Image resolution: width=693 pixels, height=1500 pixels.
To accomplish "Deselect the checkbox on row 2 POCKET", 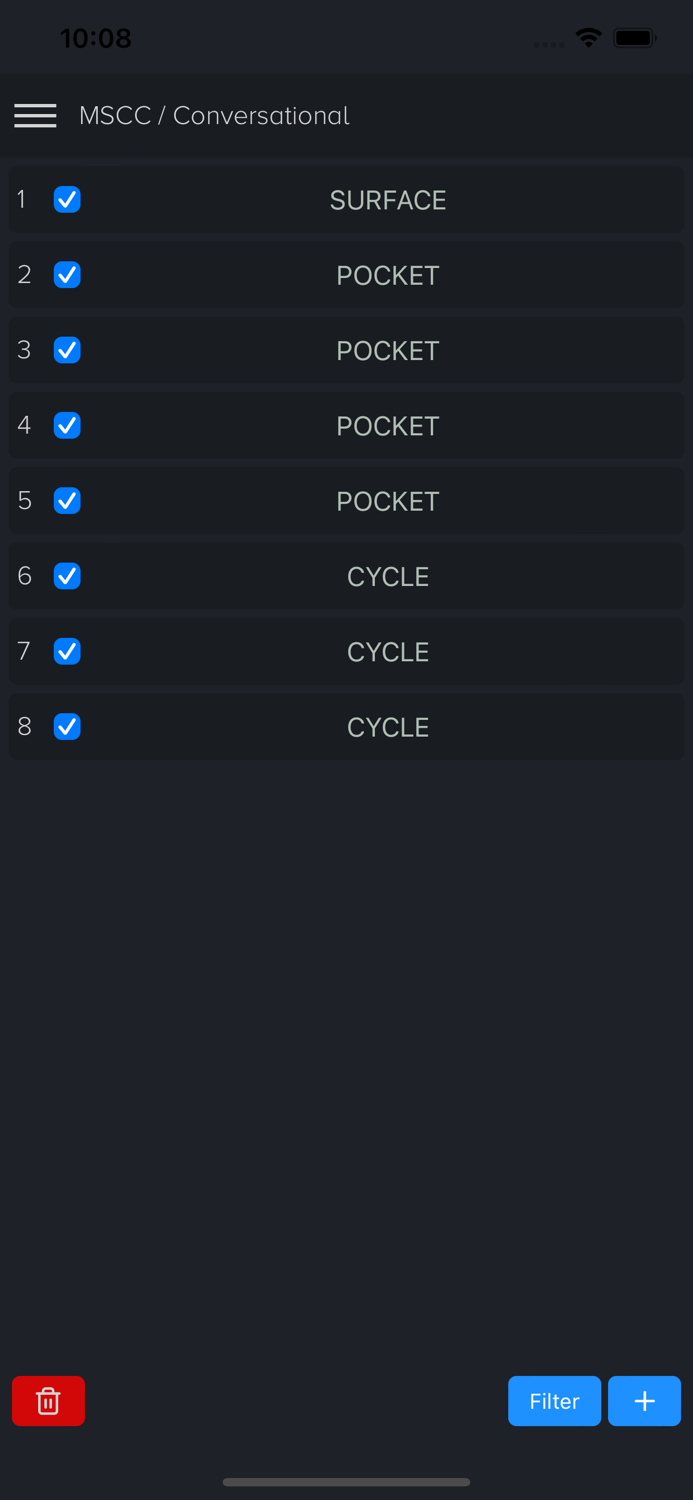I will click(67, 274).
